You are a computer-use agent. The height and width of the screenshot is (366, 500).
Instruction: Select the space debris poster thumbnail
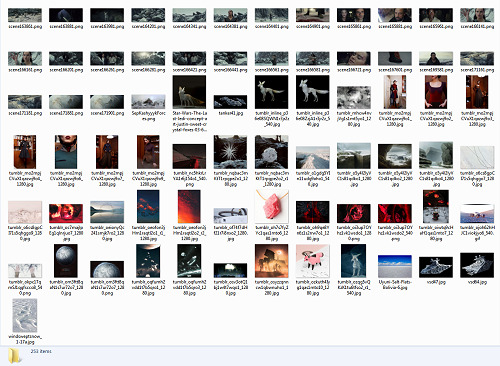(189, 261)
